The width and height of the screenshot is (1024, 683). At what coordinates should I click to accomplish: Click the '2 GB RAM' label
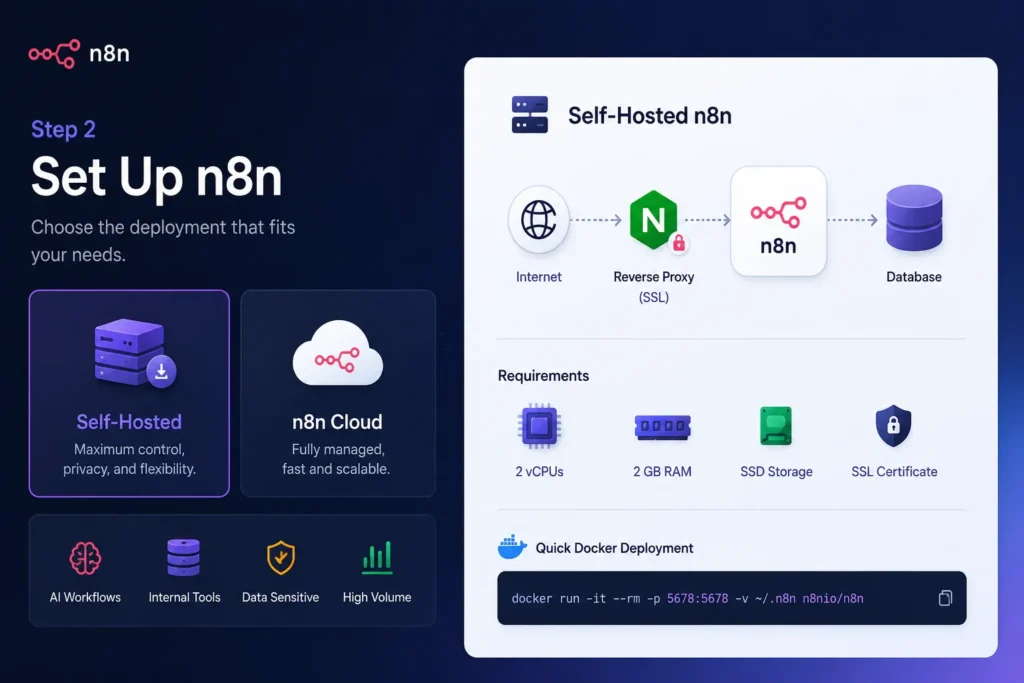pos(662,471)
